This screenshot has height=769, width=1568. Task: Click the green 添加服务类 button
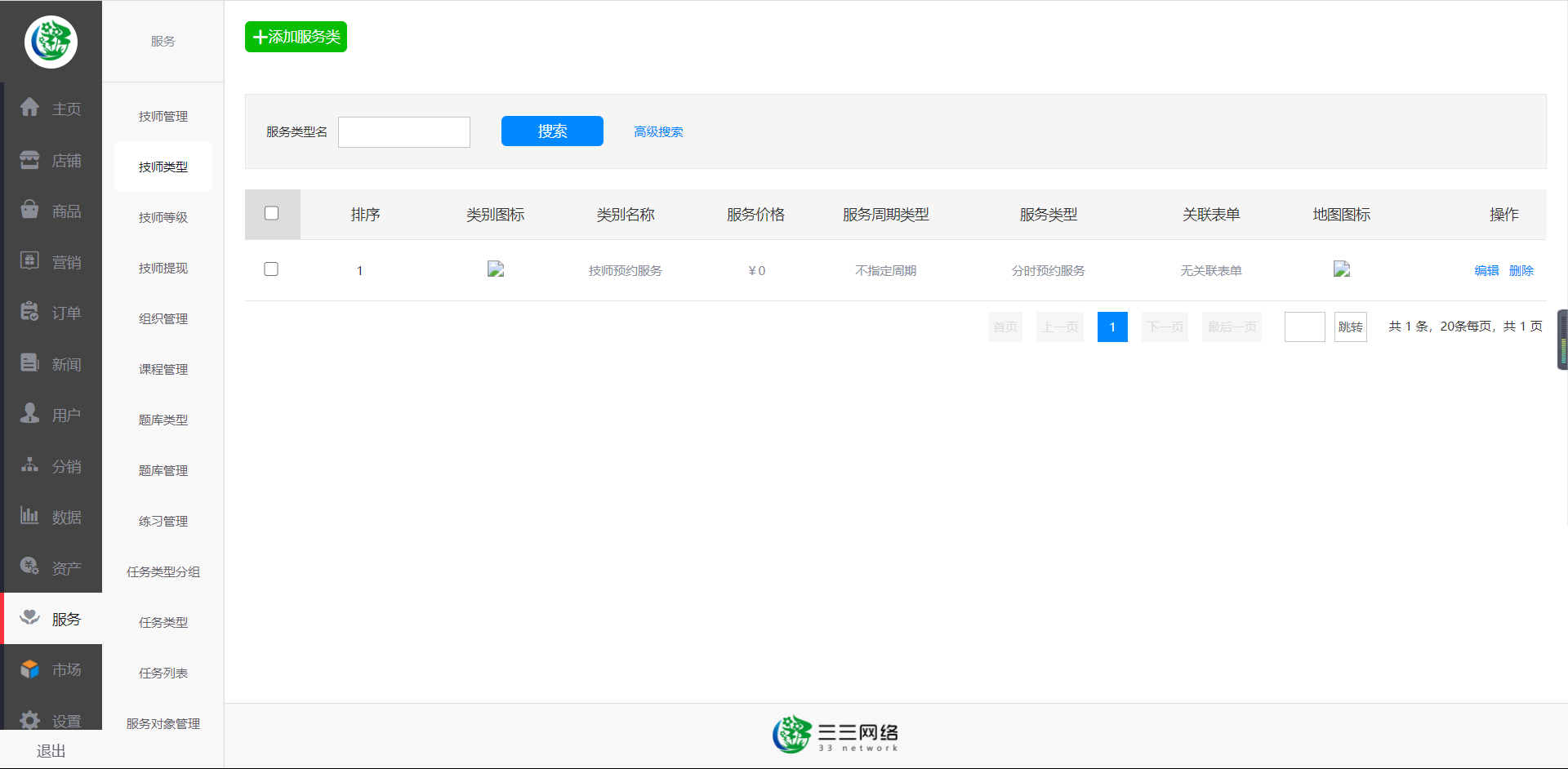pos(296,37)
